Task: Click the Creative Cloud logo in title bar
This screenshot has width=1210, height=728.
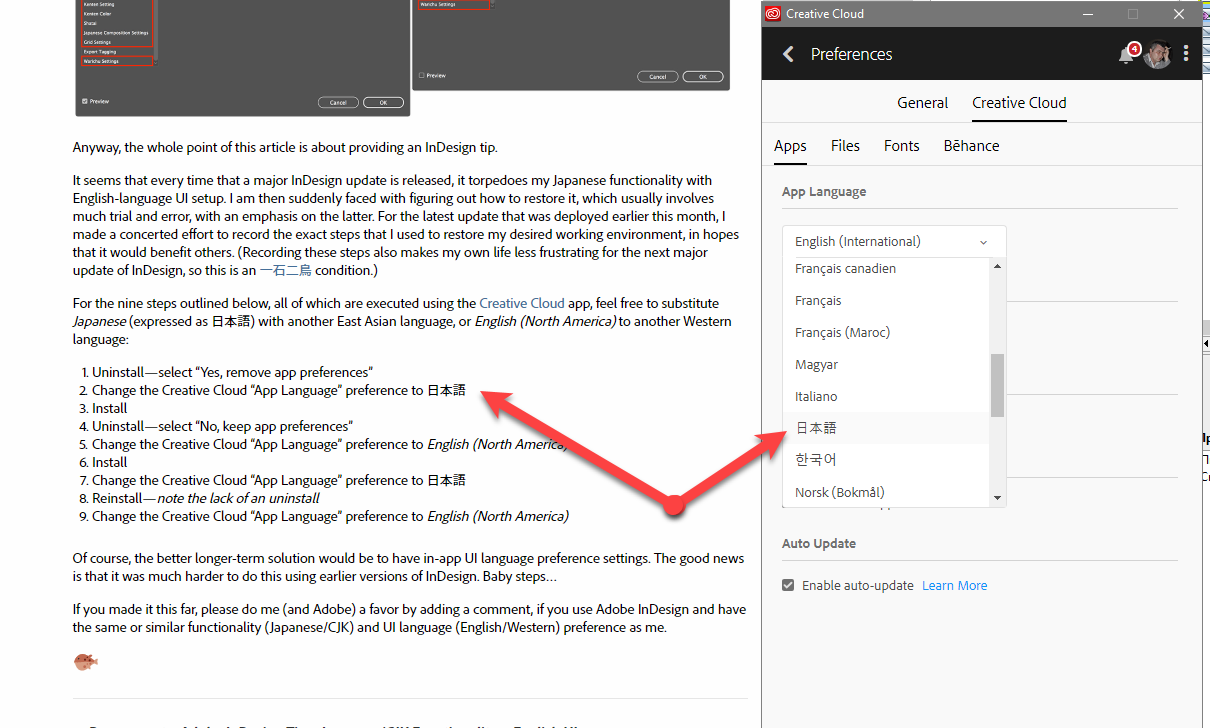Action: point(772,14)
